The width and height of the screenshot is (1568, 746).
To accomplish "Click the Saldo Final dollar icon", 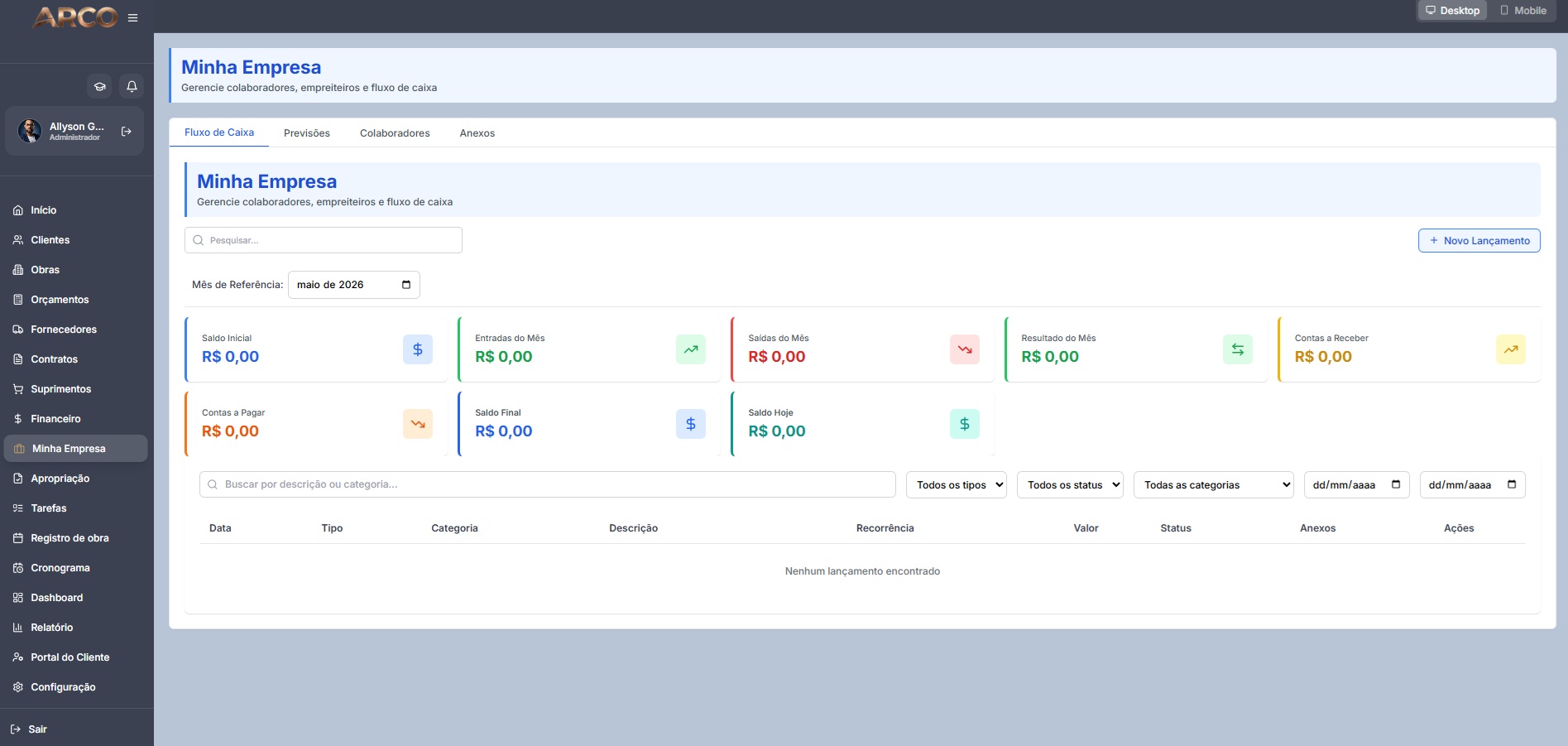I will (691, 424).
